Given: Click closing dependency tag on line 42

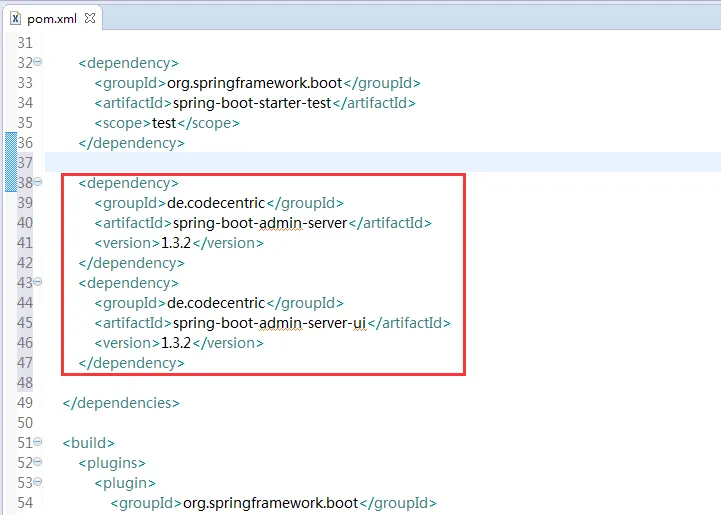Looking at the screenshot, I should (132, 263).
